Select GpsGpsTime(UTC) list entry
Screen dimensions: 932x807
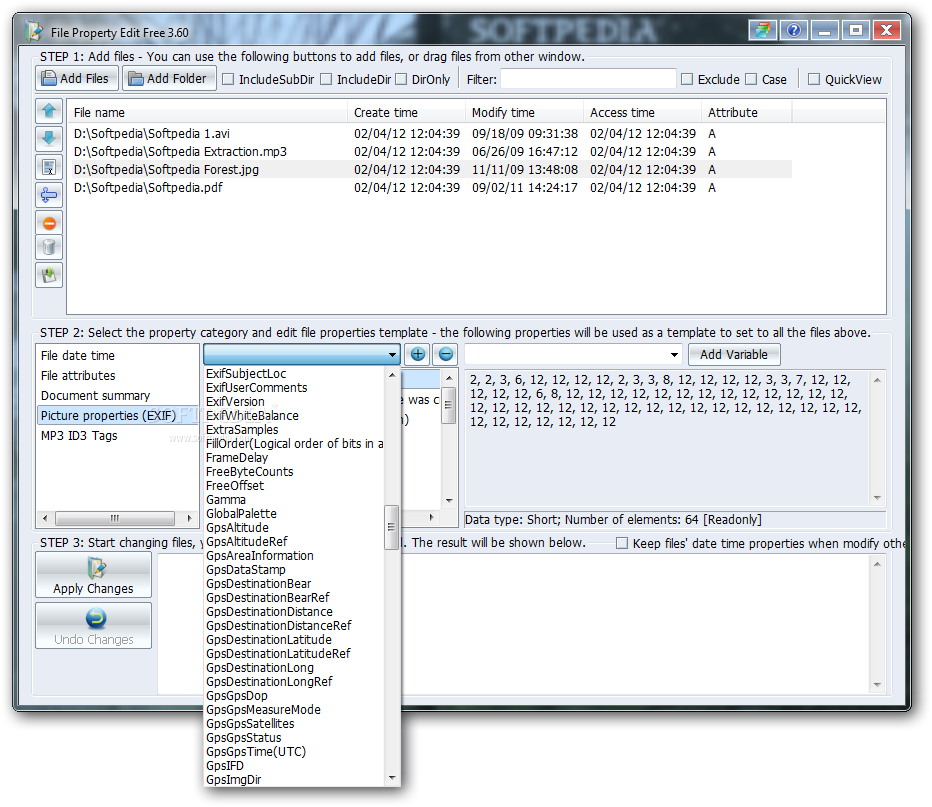tap(256, 752)
